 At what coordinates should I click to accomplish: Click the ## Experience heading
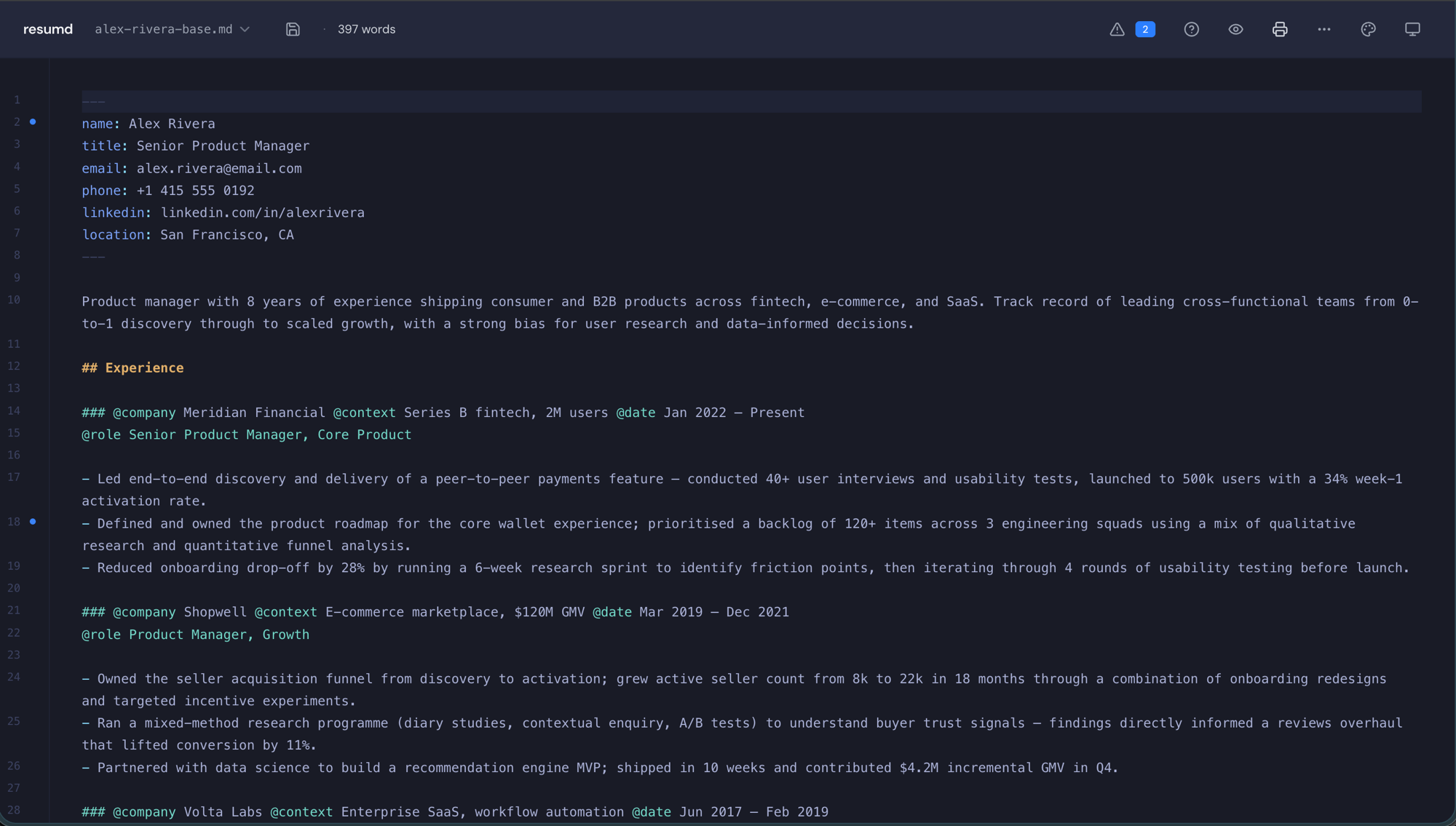click(x=132, y=368)
